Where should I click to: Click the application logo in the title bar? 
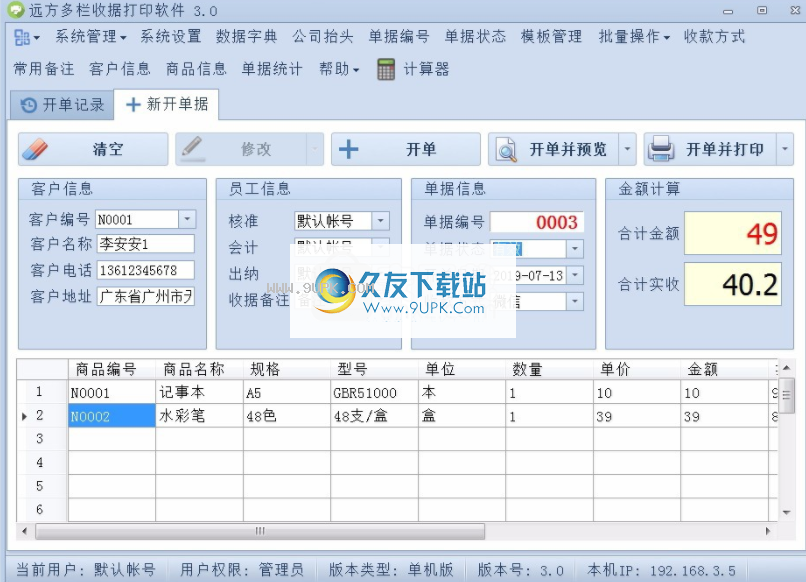point(15,9)
